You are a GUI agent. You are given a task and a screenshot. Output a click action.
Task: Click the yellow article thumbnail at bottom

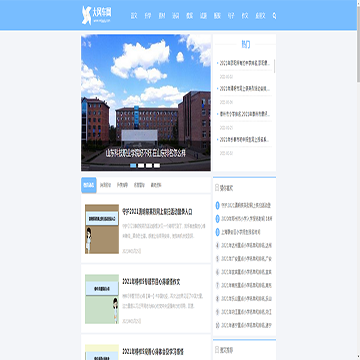pyautogui.click(x=102, y=352)
